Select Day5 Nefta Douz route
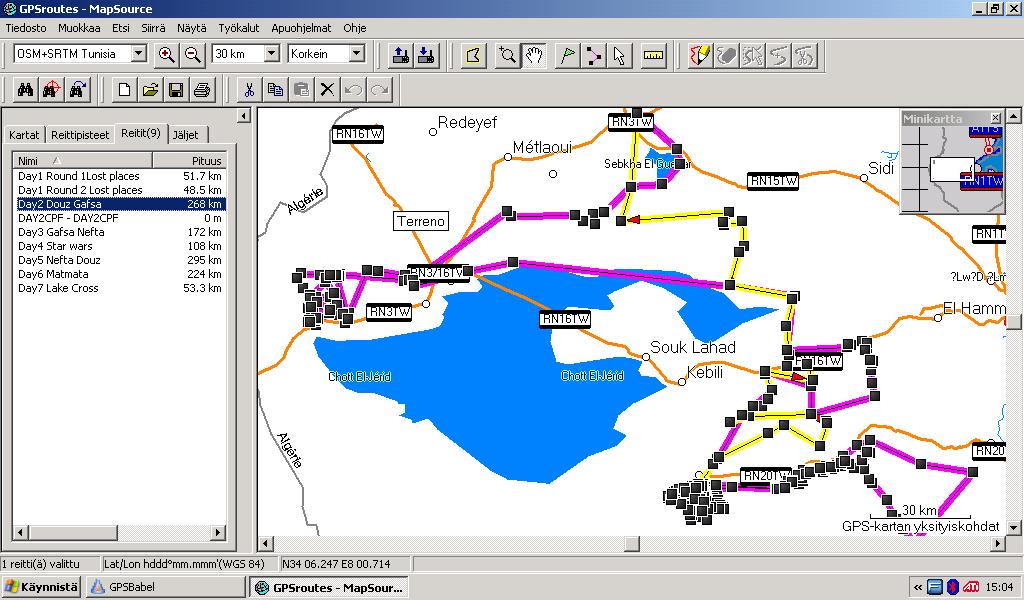 60,260
